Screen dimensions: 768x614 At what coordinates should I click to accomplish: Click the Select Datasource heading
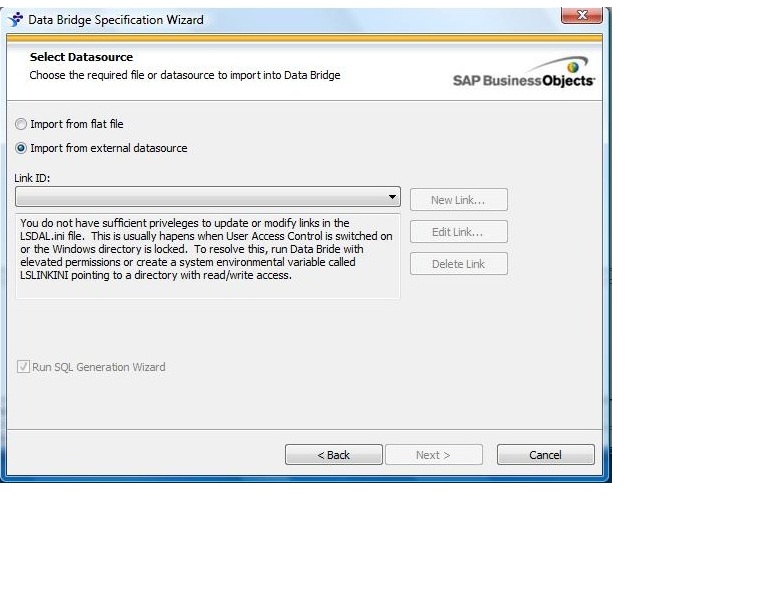pos(81,57)
